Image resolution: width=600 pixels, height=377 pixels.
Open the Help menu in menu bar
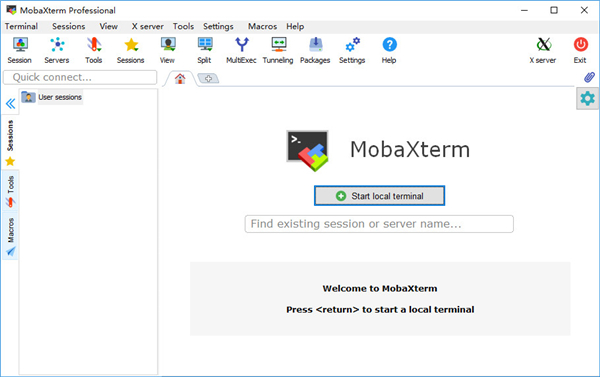(295, 26)
